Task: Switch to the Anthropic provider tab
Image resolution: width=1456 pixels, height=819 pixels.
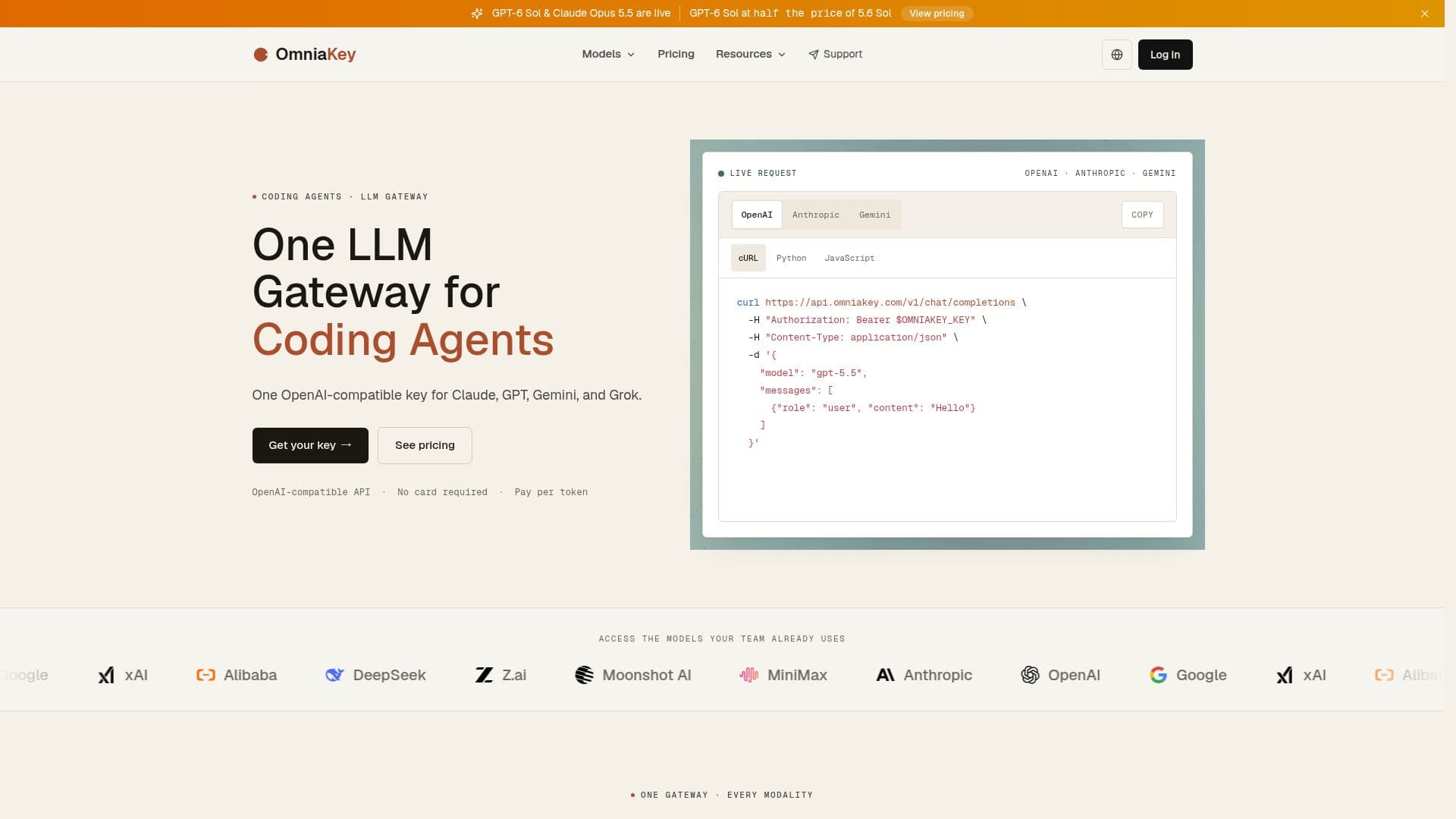Action: click(816, 215)
